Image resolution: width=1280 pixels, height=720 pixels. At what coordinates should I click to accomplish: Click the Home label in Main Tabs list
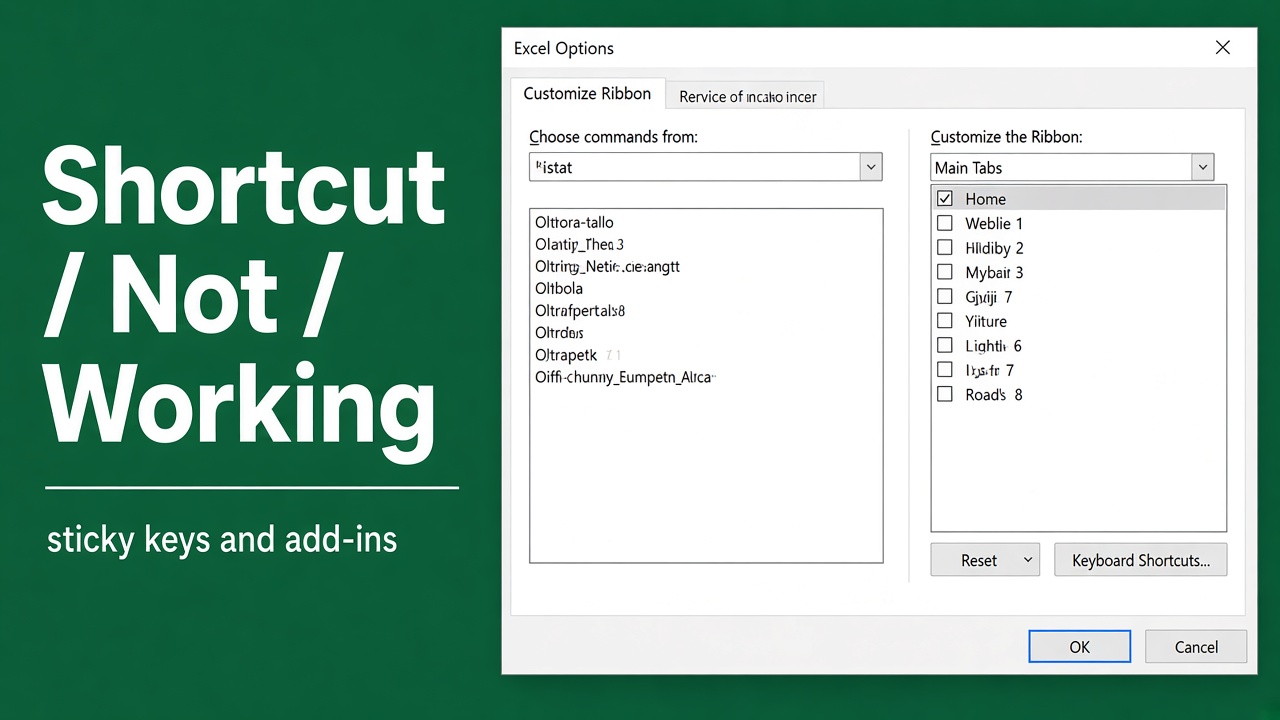(x=986, y=199)
